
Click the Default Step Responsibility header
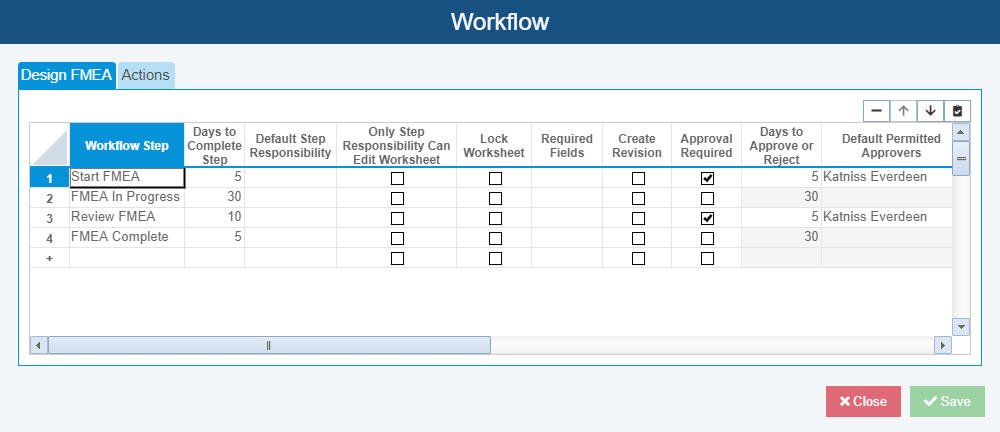coord(291,145)
